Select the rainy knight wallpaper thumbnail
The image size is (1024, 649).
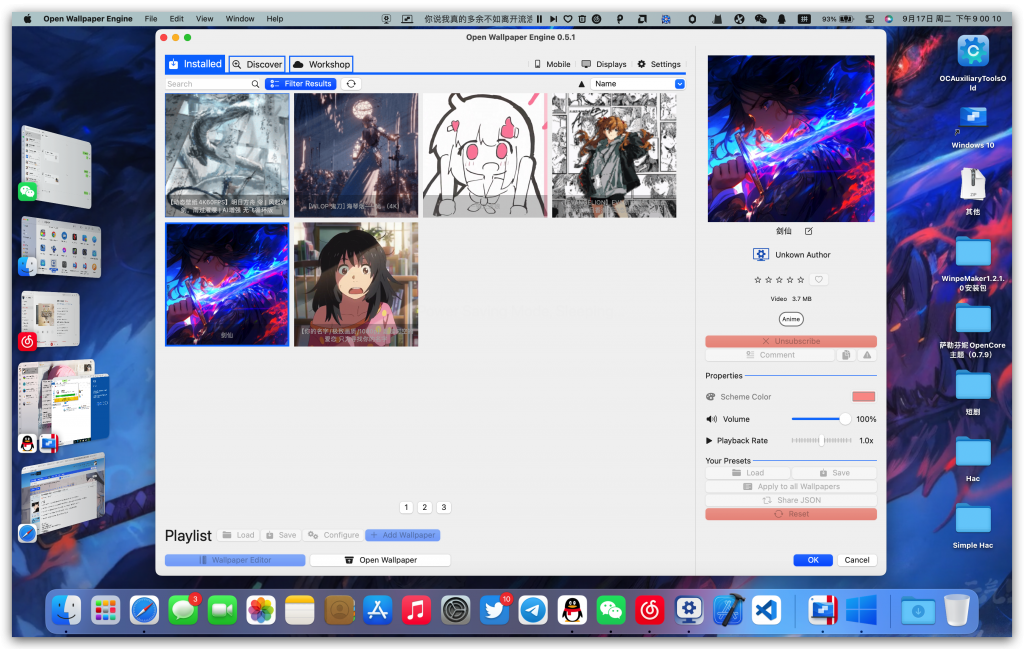click(x=356, y=155)
